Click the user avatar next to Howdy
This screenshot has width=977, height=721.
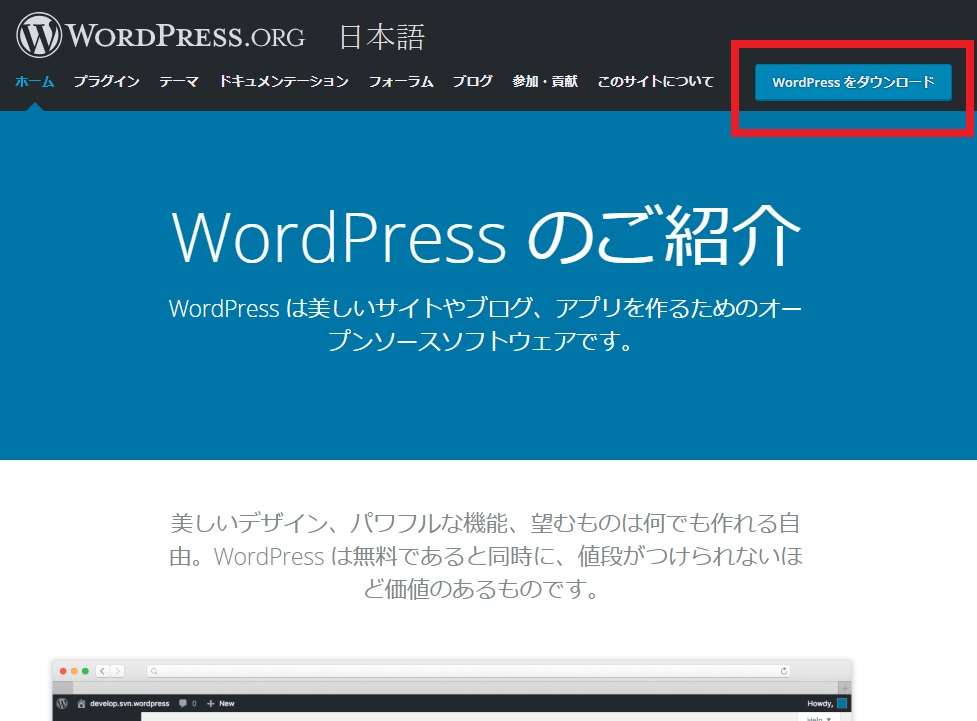pyautogui.click(x=842, y=704)
